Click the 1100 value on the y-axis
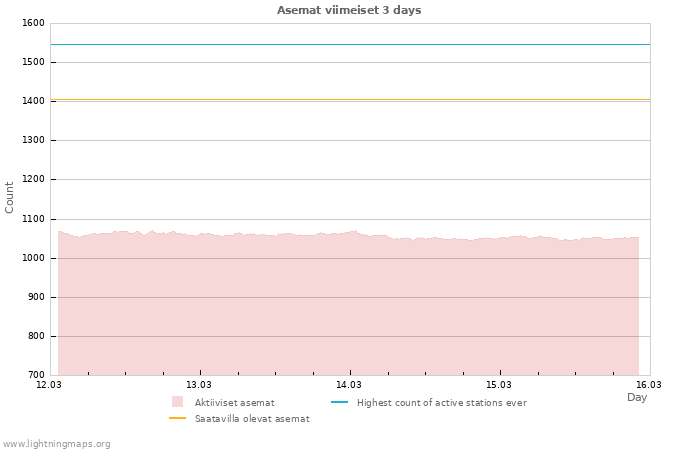The image size is (700, 450). pos(33,219)
